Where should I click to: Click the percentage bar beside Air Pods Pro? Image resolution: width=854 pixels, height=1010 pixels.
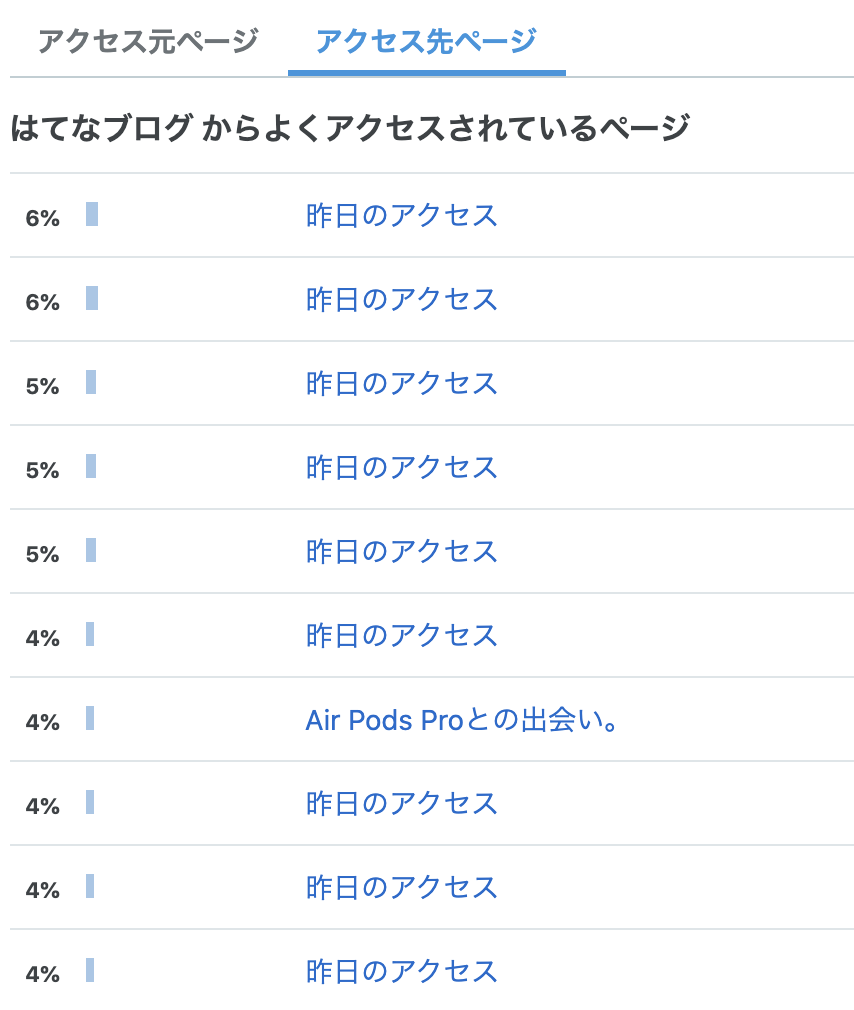coord(90,719)
